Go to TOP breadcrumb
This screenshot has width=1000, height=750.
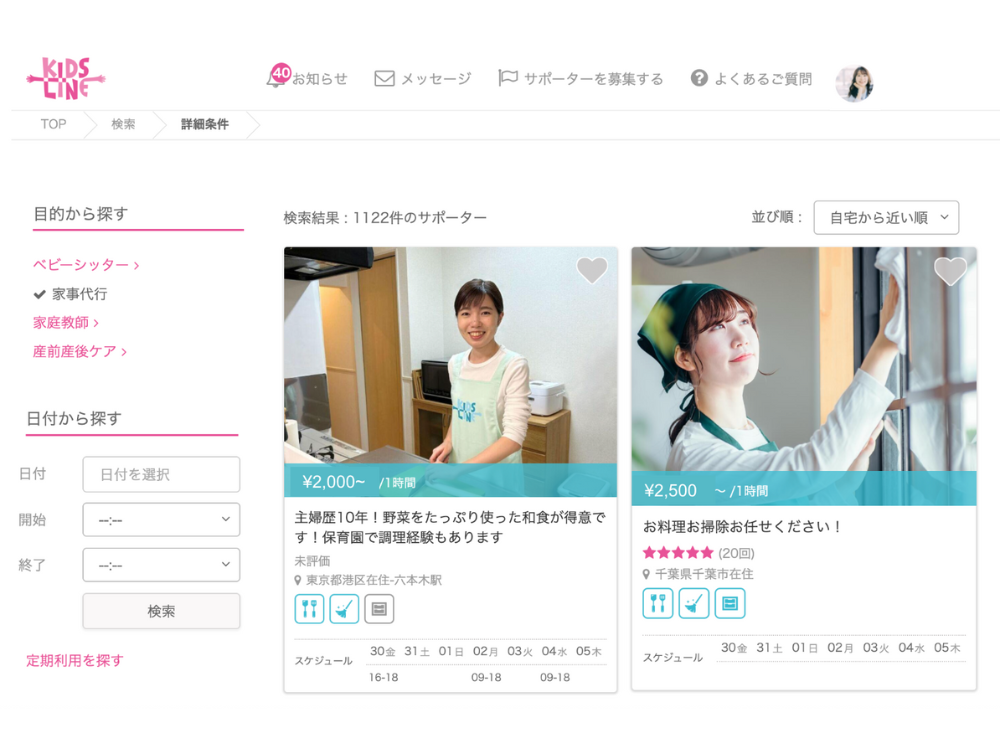tap(53, 125)
